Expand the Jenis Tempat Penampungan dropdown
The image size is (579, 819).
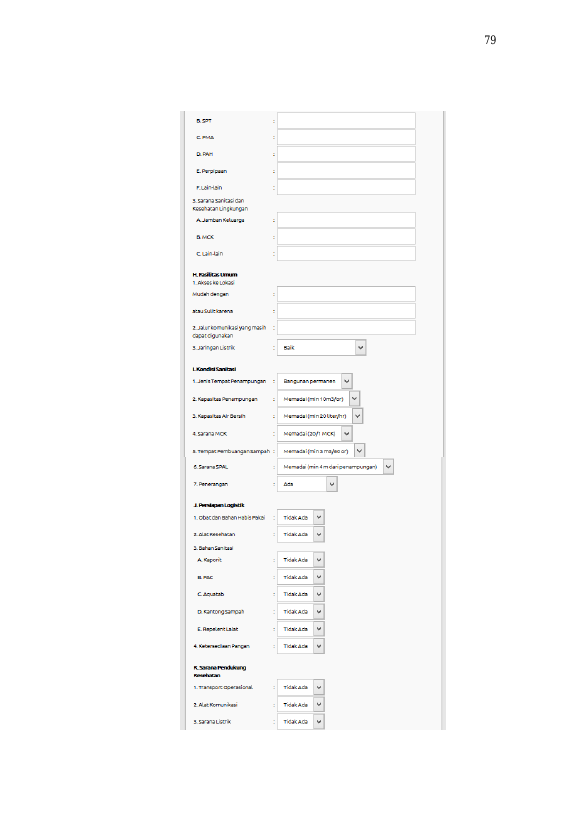[x=314, y=381]
